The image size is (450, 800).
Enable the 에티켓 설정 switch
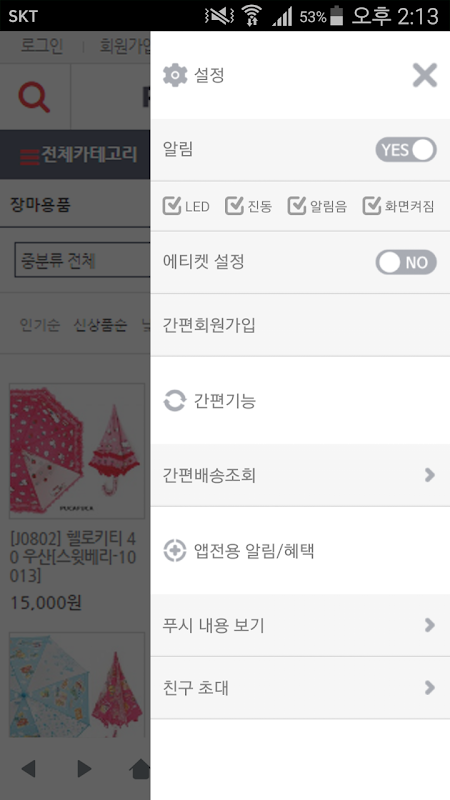tap(406, 262)
